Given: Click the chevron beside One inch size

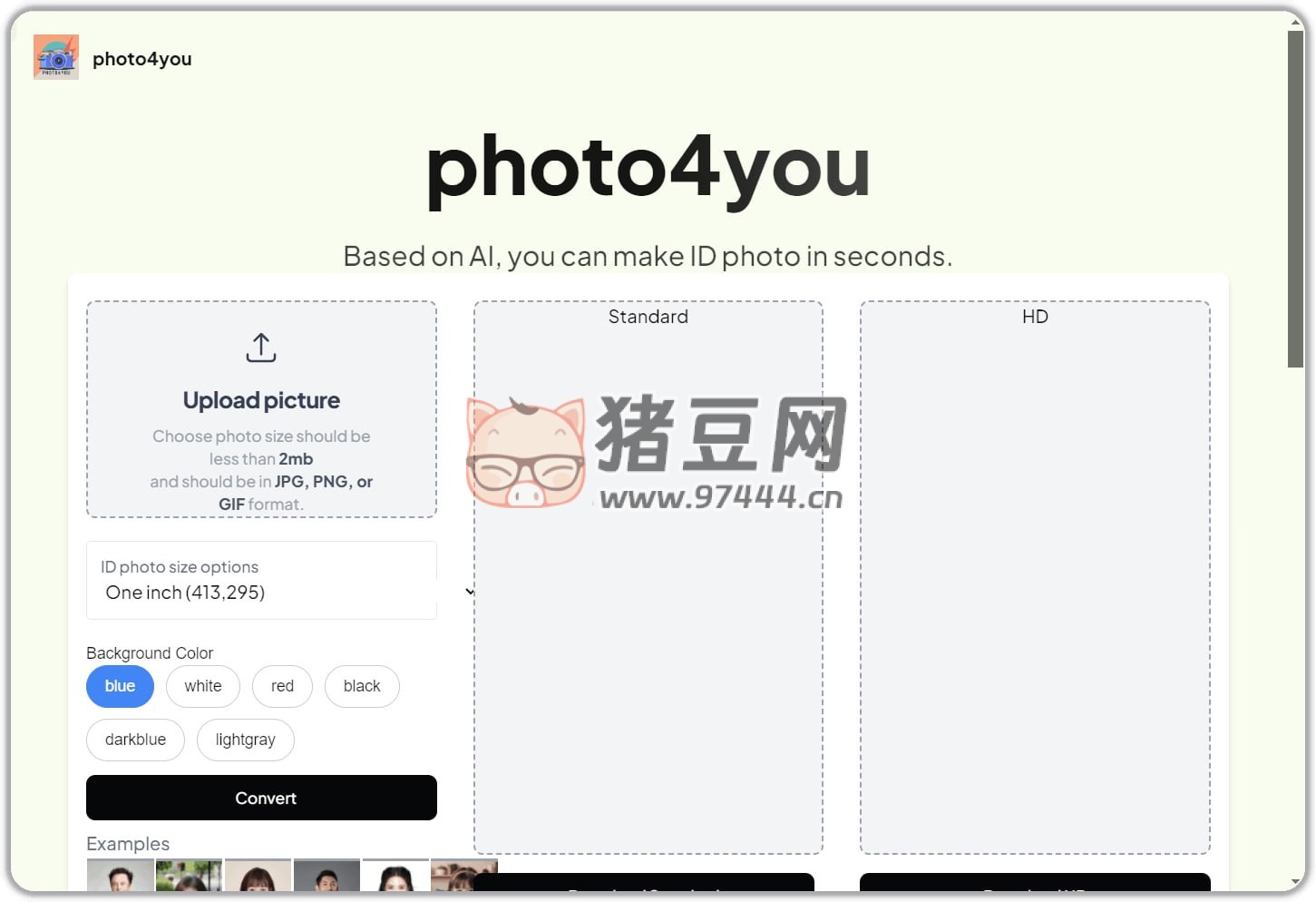Looking at the screenshot, I should click(470, 592).
